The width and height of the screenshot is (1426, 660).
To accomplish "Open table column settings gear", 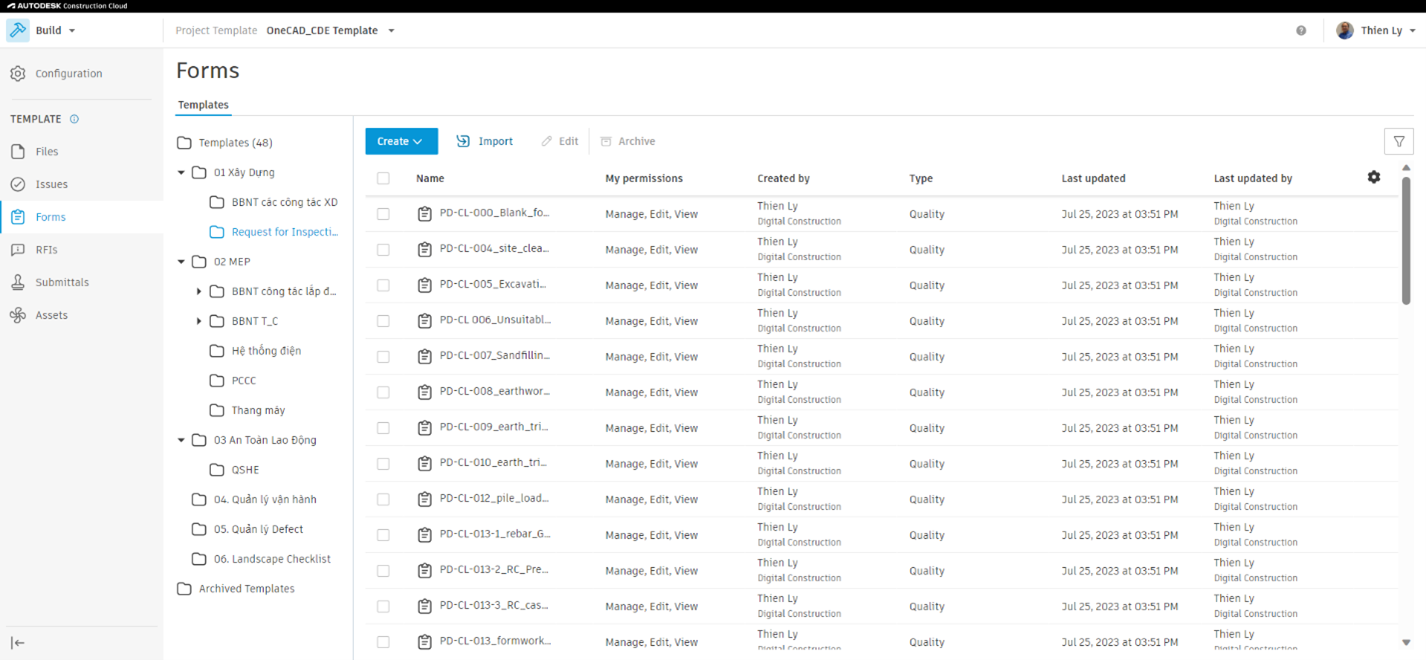I will click(x=1374, y=177).
